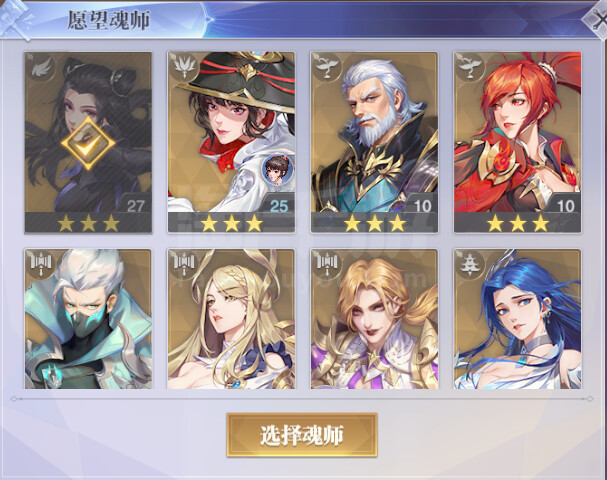
Task: Choose the masked white-haired man card
Action: [x=88, y=319]
